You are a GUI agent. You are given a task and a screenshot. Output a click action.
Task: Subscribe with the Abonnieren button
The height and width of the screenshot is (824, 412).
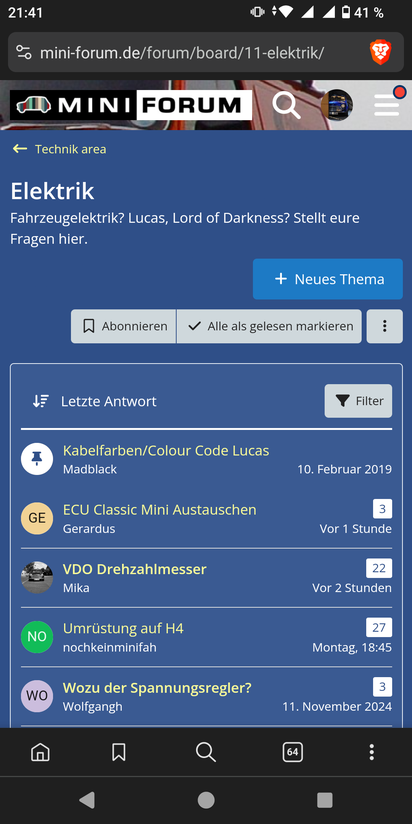click(x=123, y=326)
